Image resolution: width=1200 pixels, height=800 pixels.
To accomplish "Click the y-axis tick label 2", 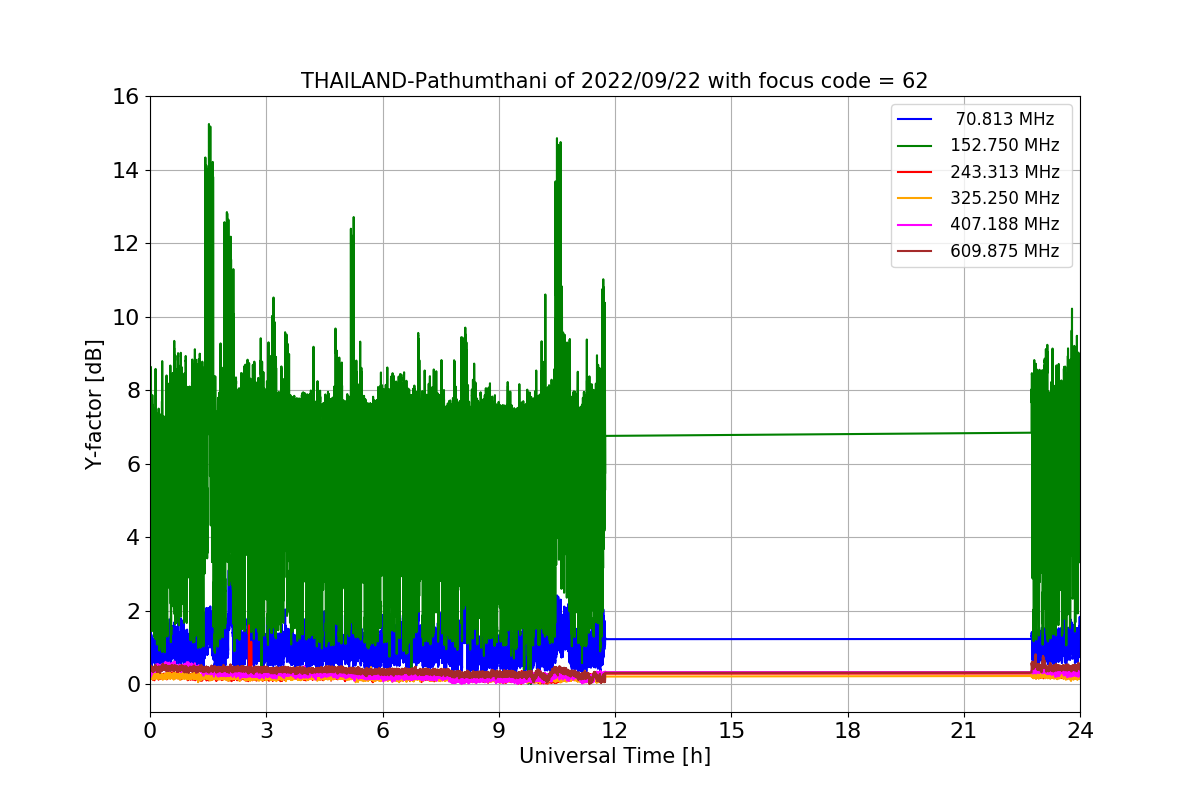I will pos(132,611).
